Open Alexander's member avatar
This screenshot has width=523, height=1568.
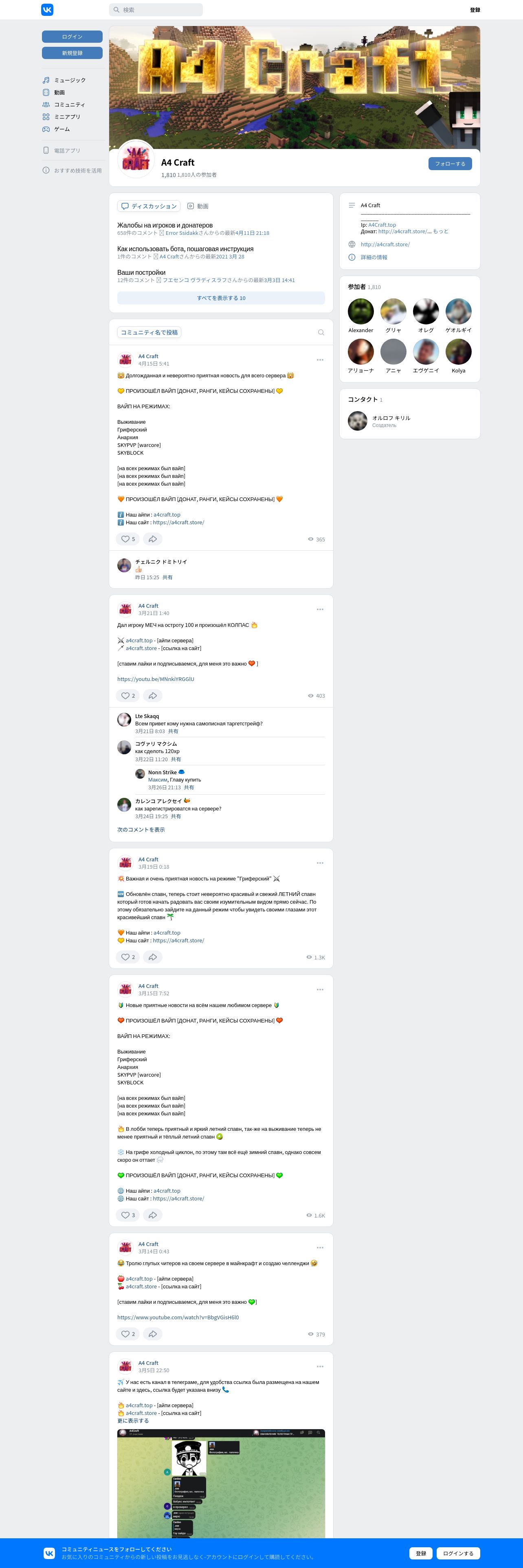point(360,312)
